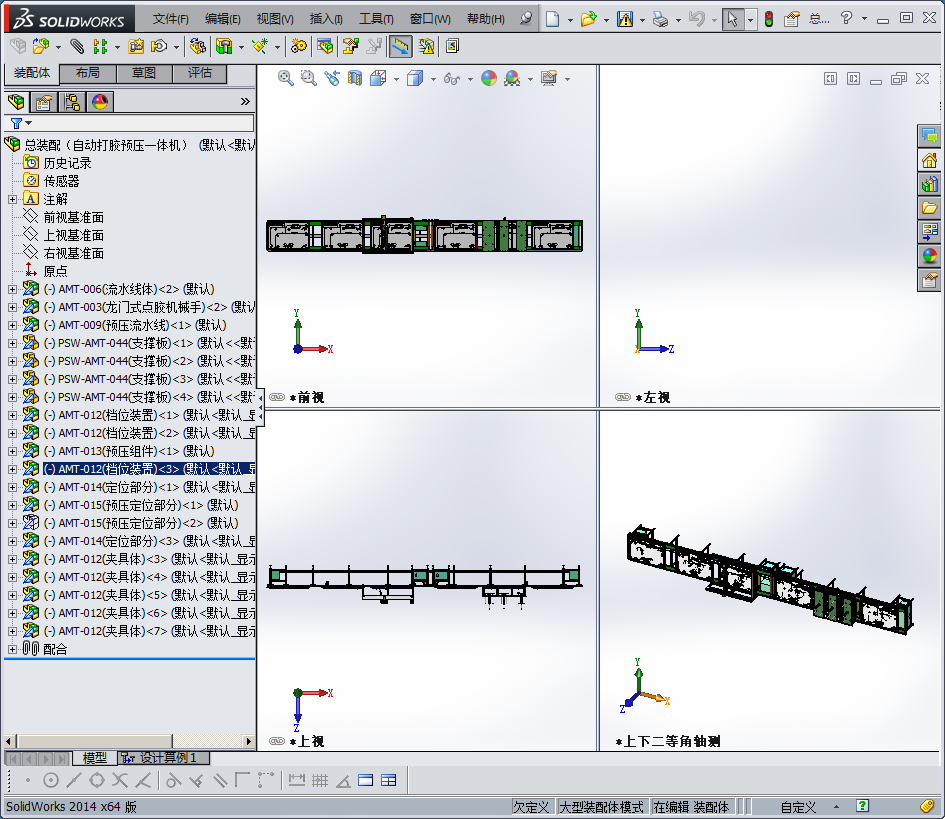945x819 pixels.
Task: Click the Zoom to Fit icon
Action: [x=286, y=78]
